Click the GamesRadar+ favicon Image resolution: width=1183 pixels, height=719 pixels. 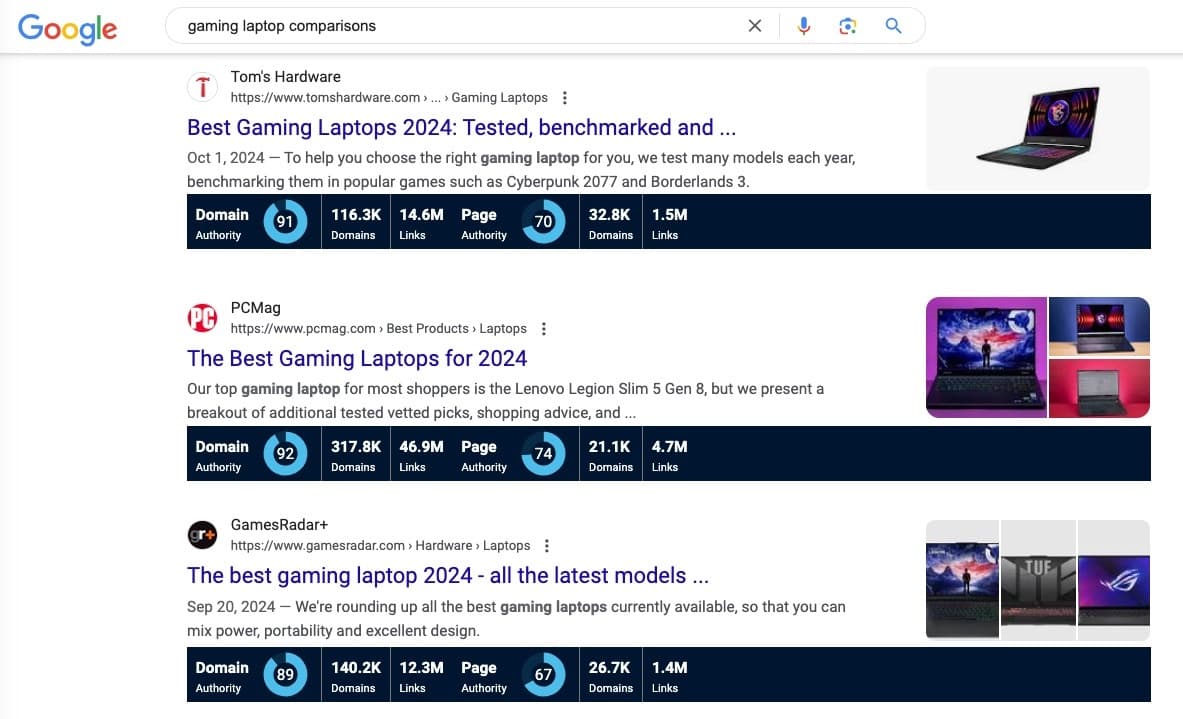coord(203,535)
